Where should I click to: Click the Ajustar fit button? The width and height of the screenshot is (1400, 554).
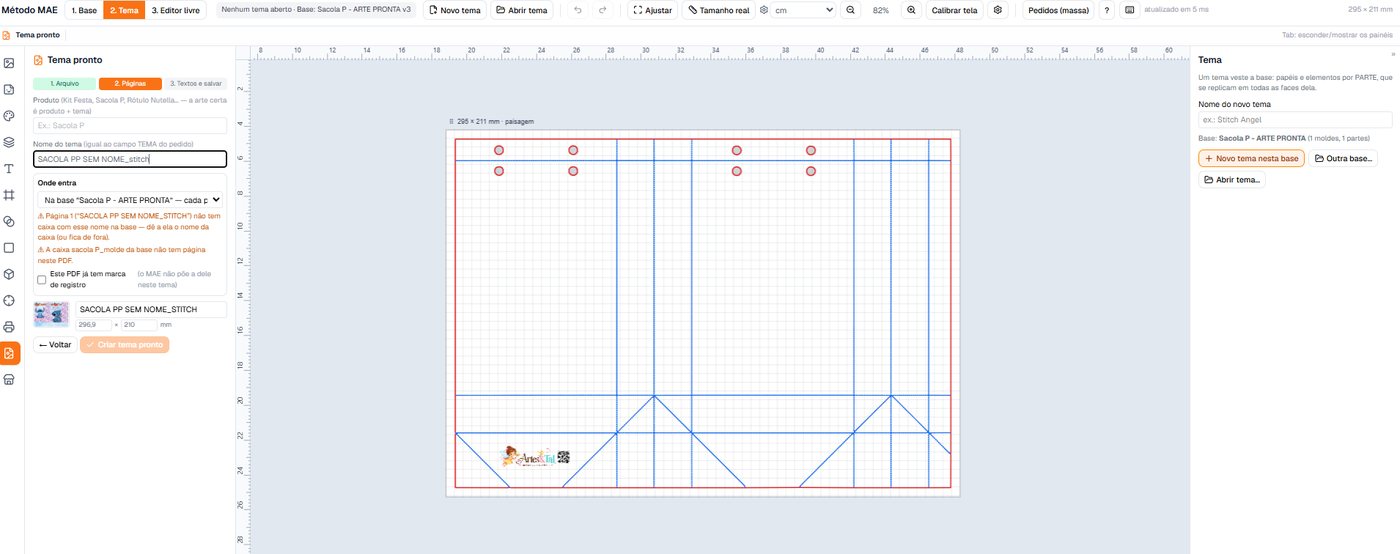653,10
